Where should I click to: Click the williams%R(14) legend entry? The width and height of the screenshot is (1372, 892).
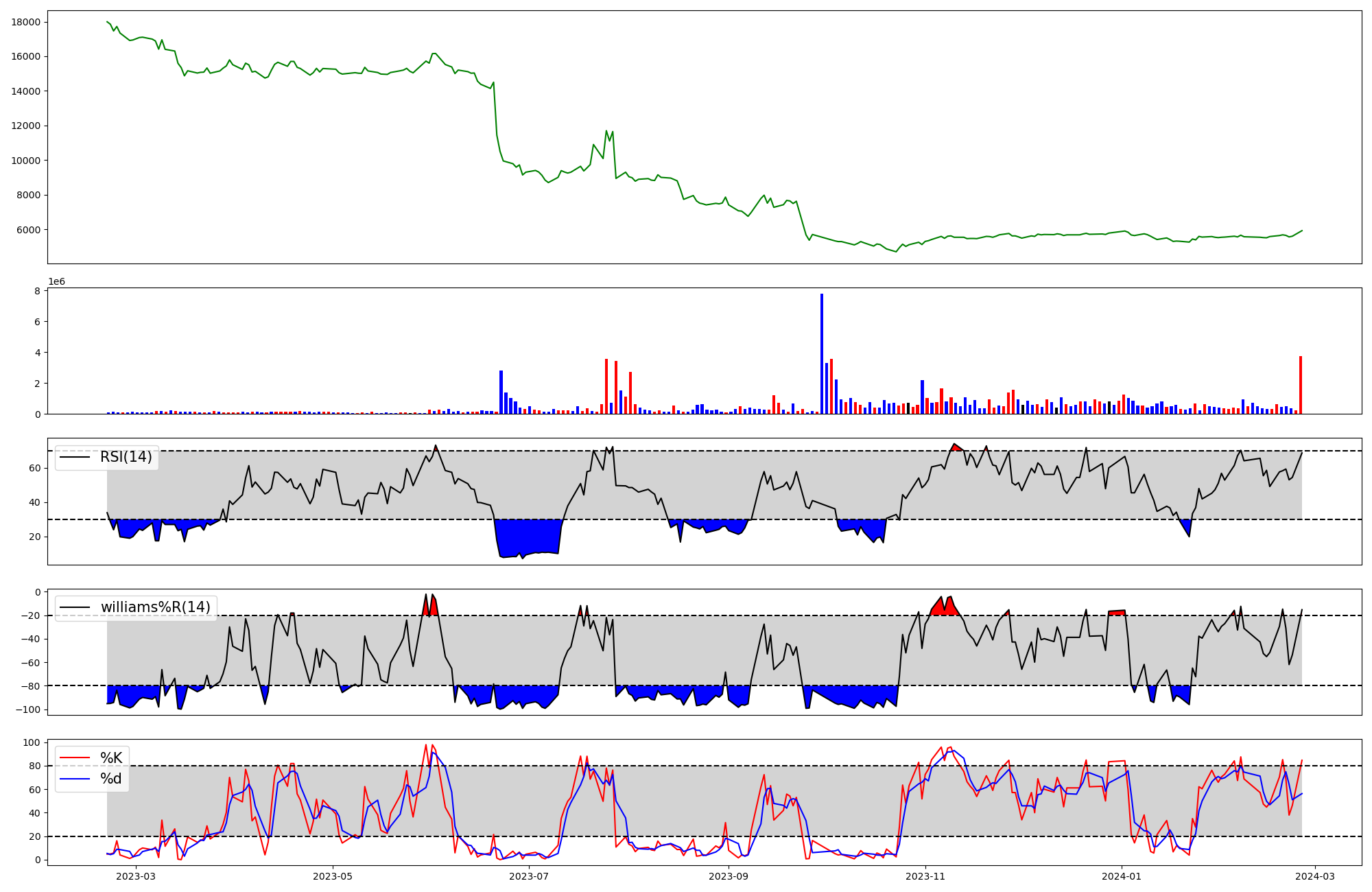[155, 607]
